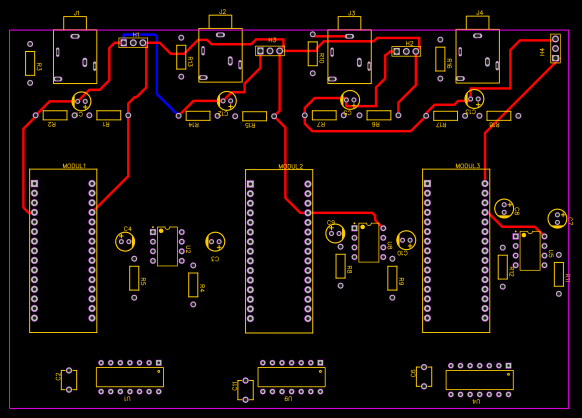Select resistor R13 footprint
Viewport: 582px width, 418px height.
click(181, 57)
